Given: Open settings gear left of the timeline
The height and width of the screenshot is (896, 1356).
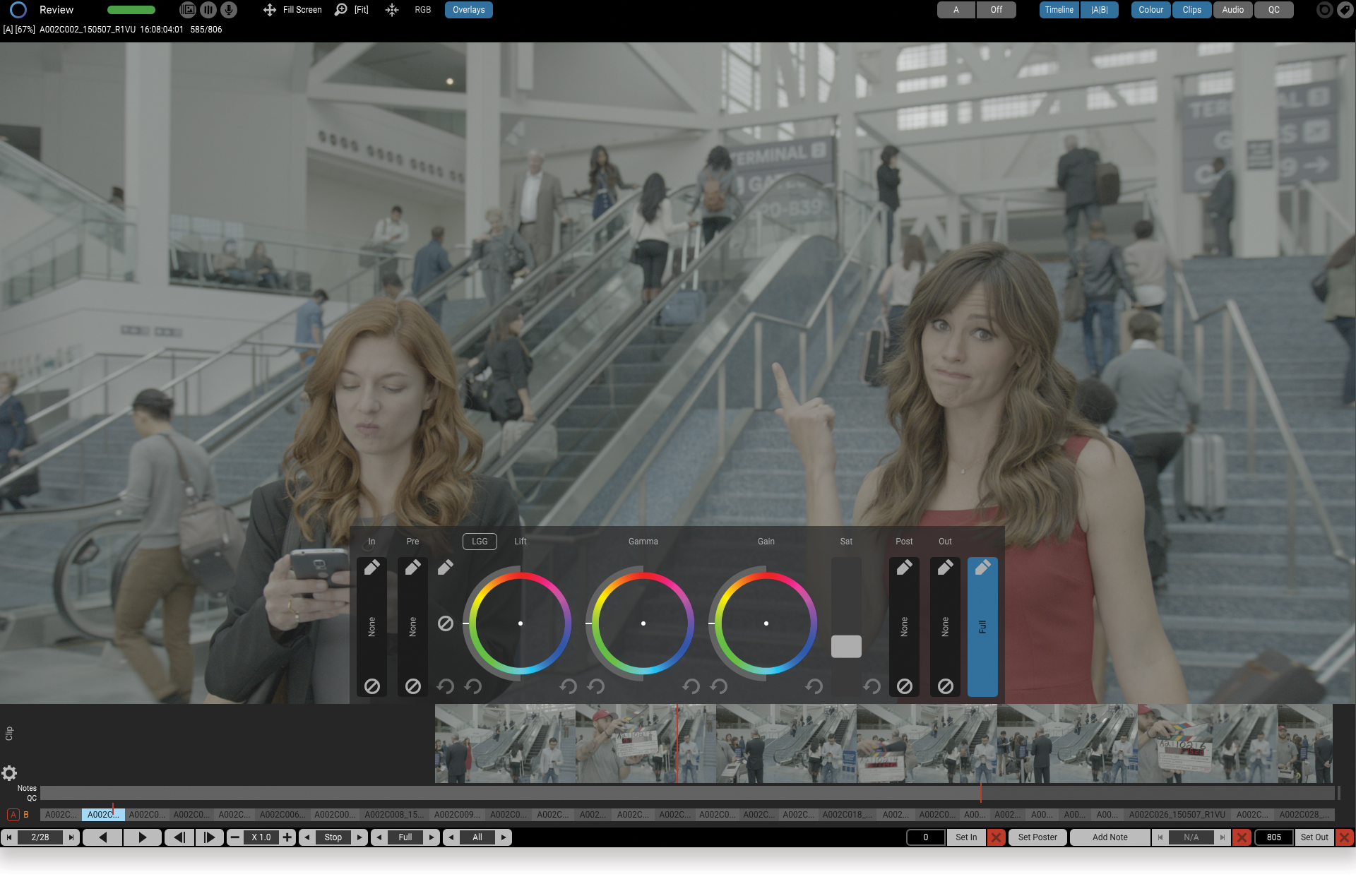Looking at the screenshot, I should [9, 772].
